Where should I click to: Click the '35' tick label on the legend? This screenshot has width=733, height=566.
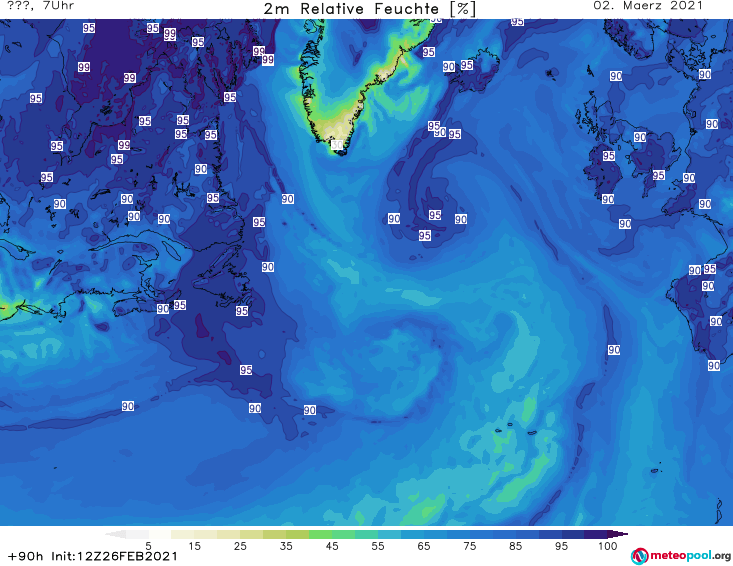click(x=286, y=546)
